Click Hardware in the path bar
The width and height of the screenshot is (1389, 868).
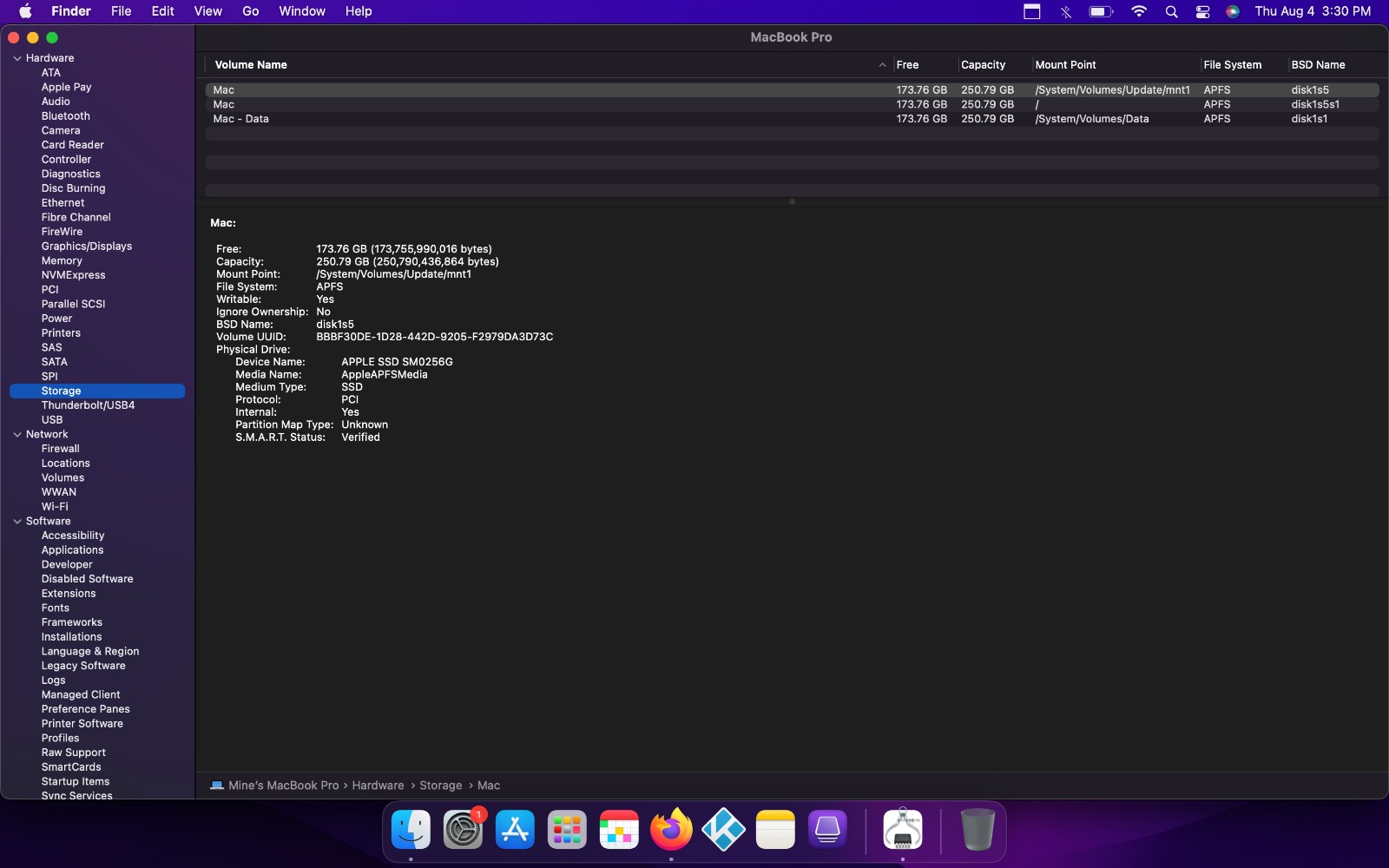click(378, 786)
